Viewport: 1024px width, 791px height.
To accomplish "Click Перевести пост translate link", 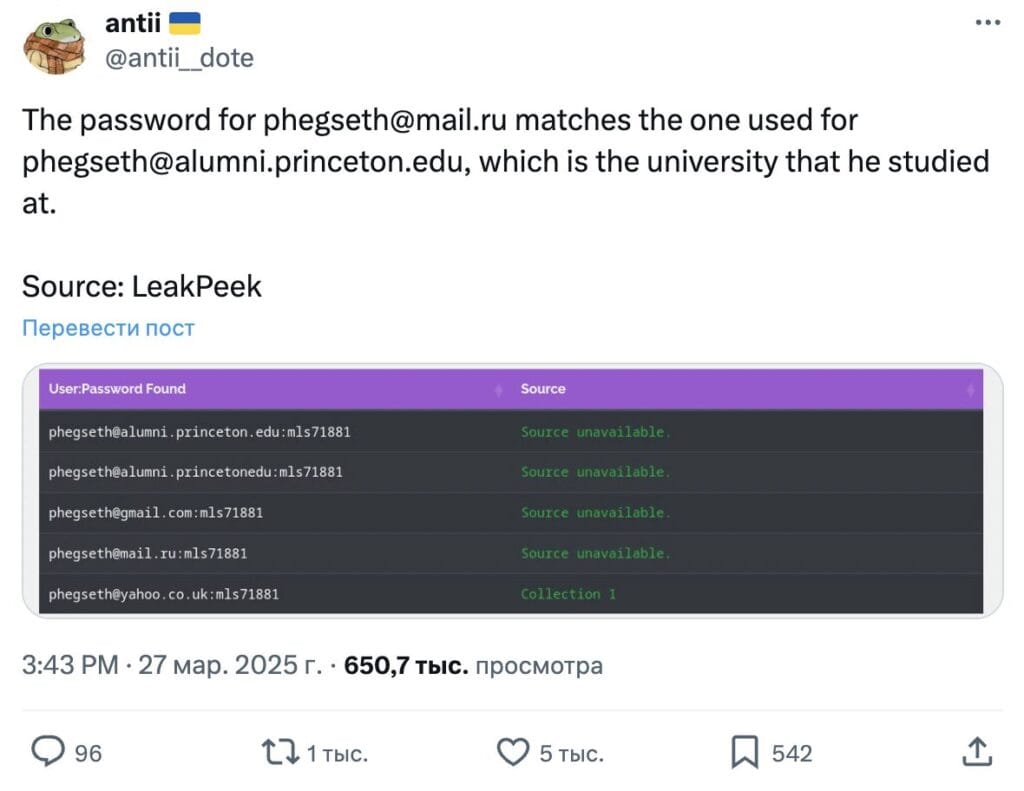I will coord(108,328).
